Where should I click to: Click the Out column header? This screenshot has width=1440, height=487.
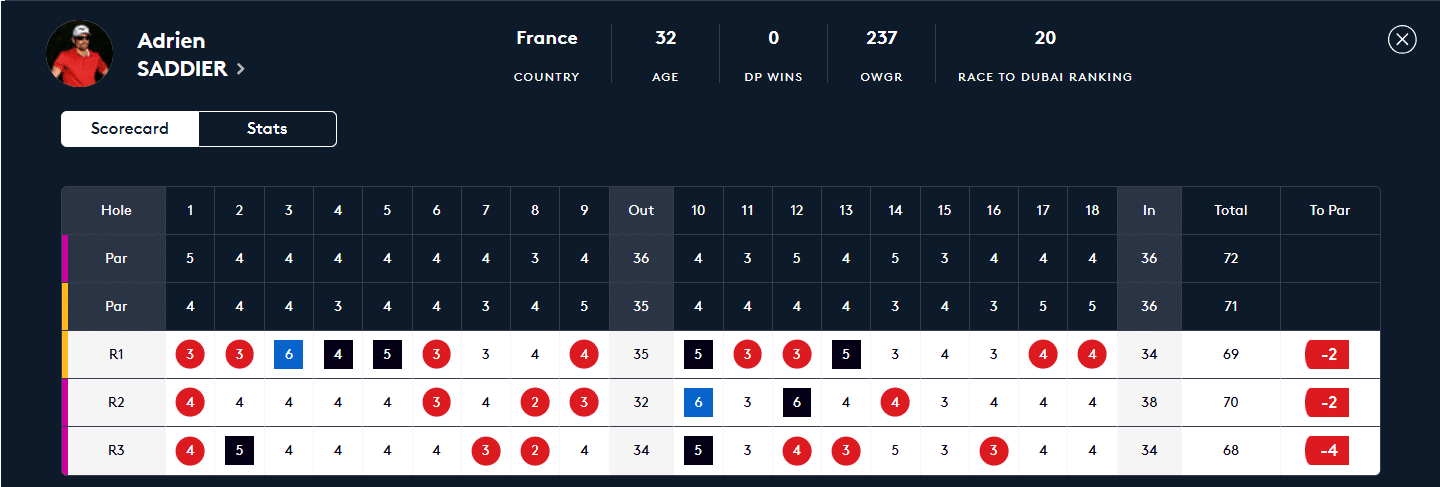641,210
